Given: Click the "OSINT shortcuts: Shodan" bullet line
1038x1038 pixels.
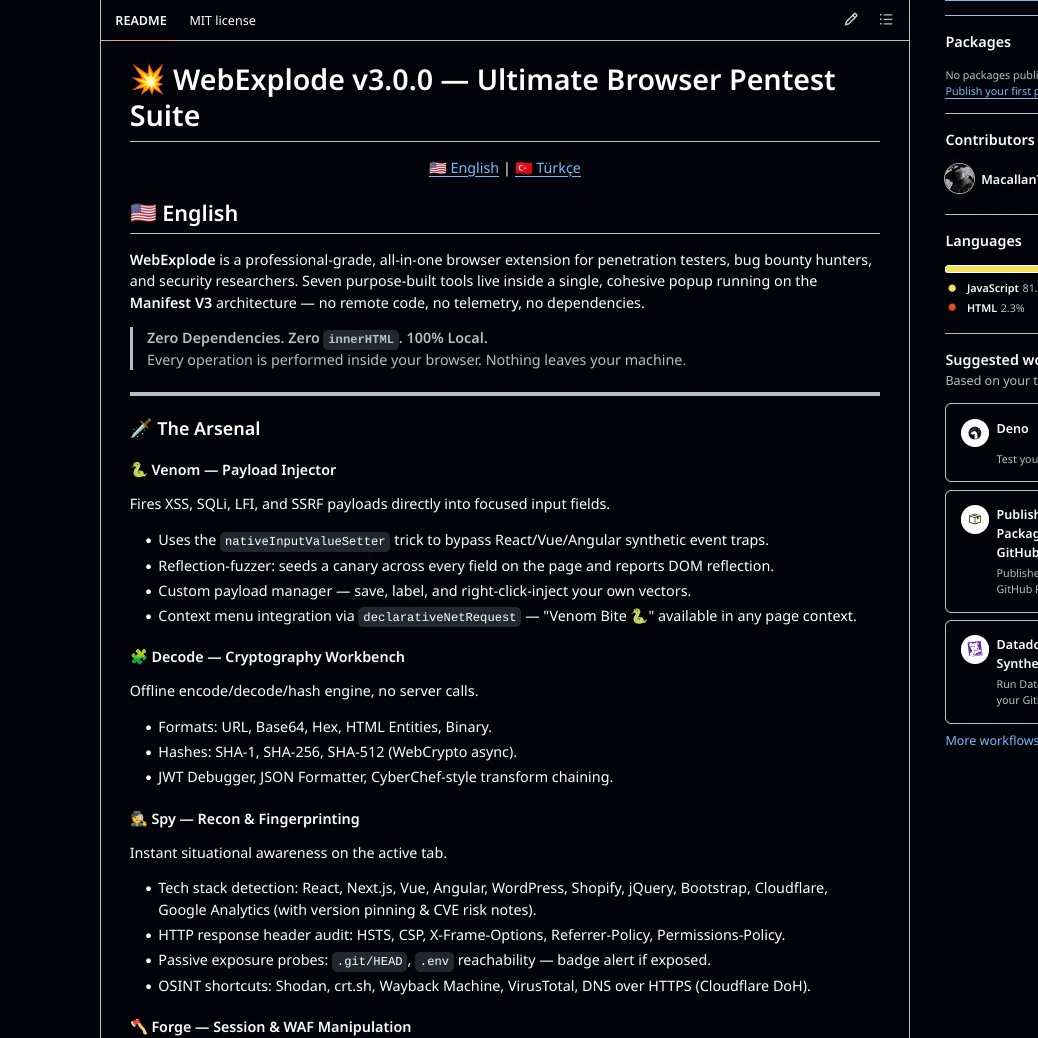Looking at the screenshot, I should click(484, 986).
